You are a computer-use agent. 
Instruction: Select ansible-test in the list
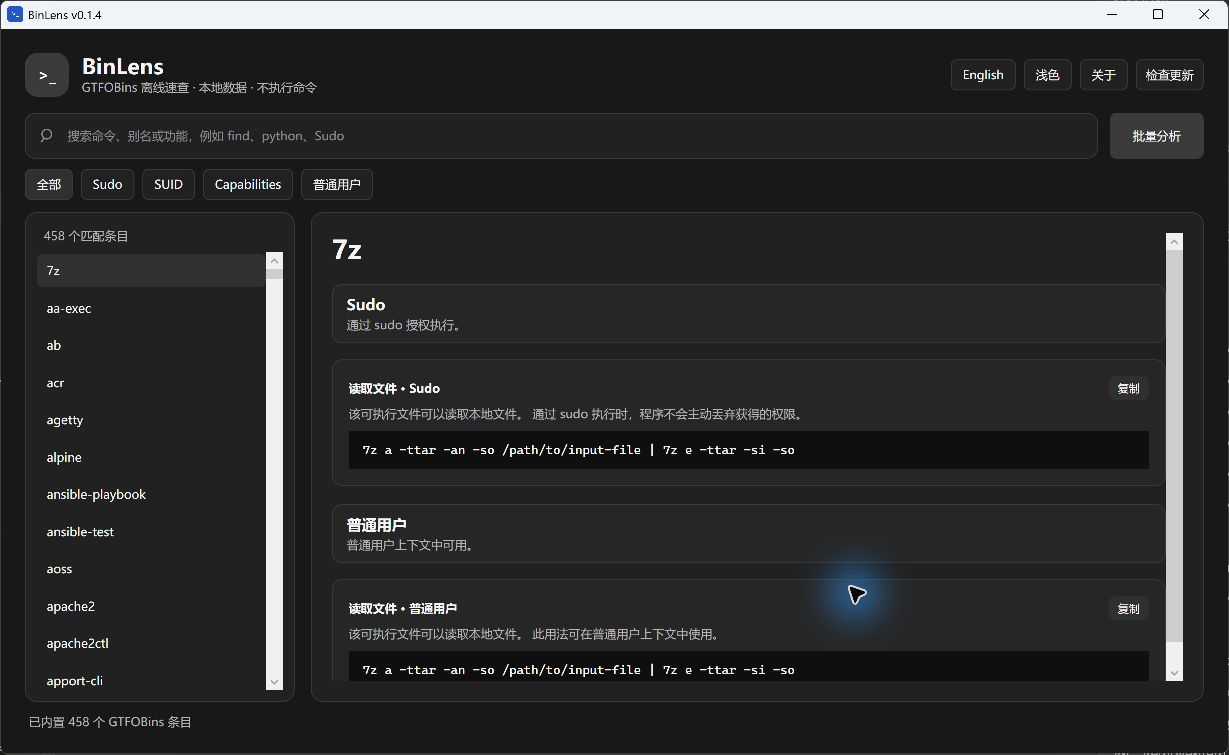point(151,532)
